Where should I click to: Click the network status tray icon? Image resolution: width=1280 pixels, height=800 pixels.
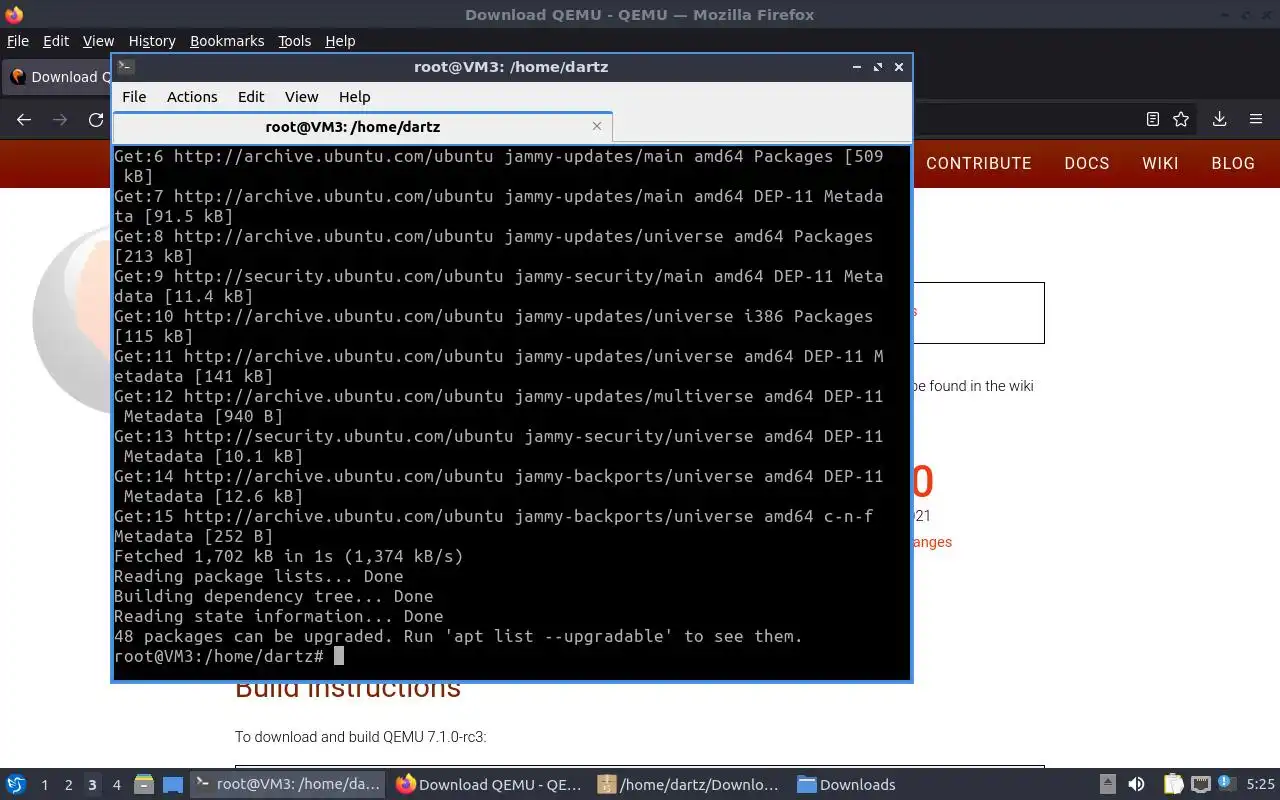(1200, 784)
